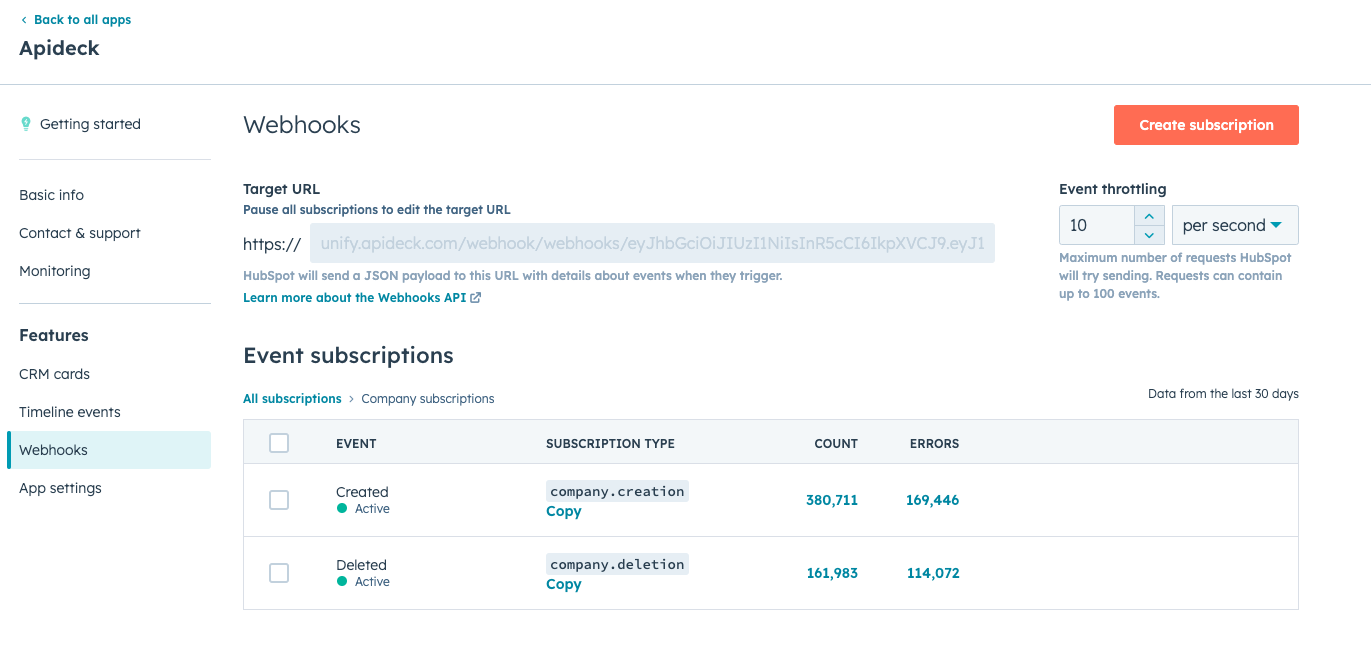Decrease event throttling with the down arrow
The width and height of the screenshot is (1371, 661).
[x=1149, y=235]
